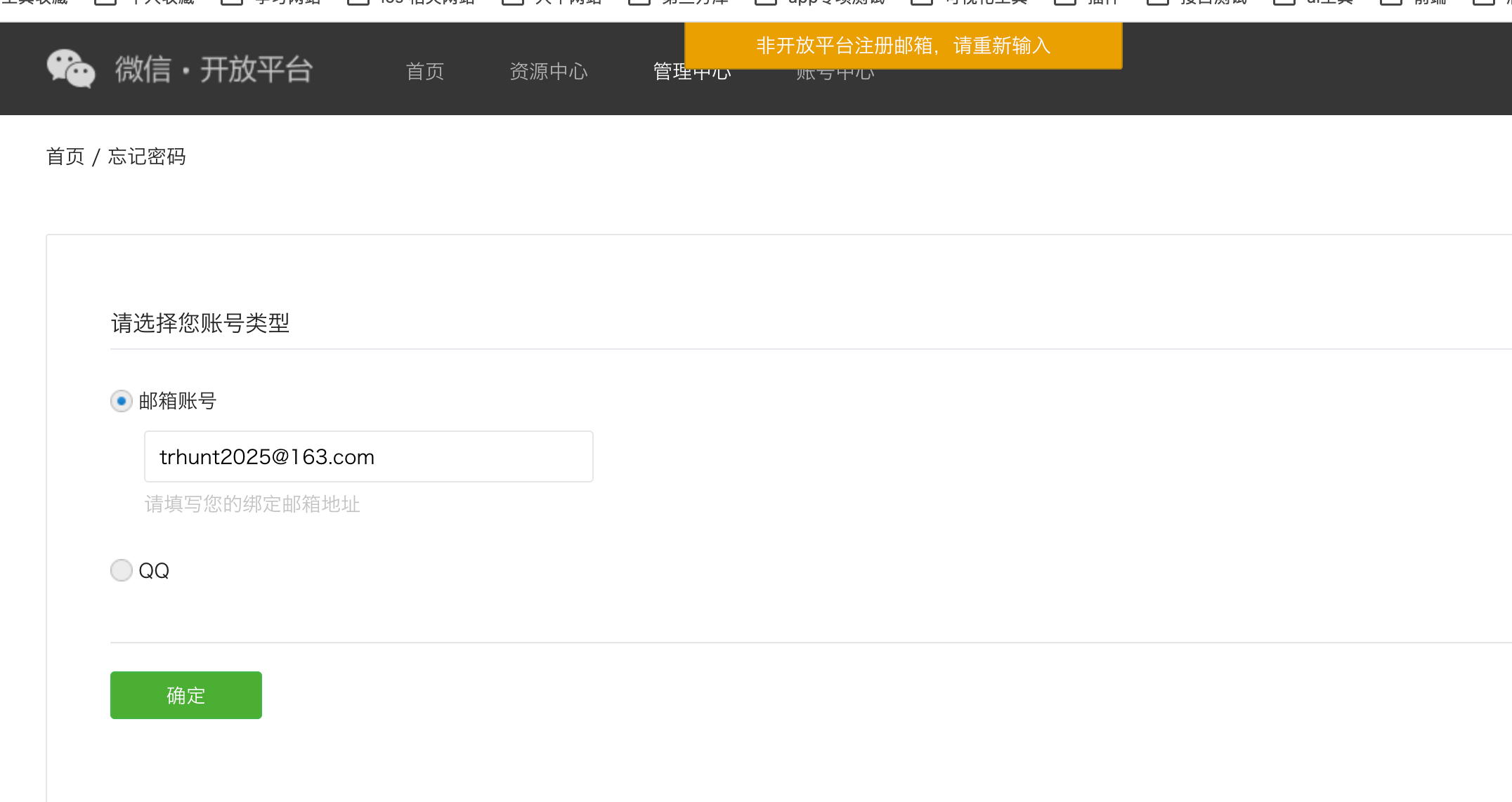1512x802 pixels.
Task: Open the 资源中心 navigation item
Action: point(548,72)
